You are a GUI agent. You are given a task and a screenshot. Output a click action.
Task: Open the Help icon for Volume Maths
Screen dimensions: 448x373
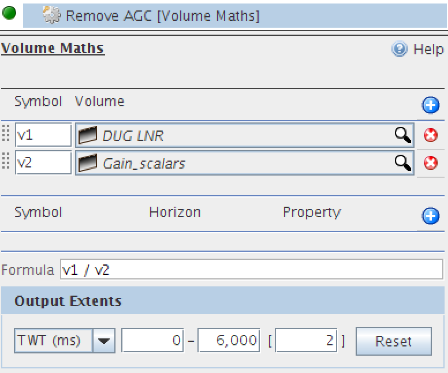pyautogui.click(x=399, y=49)
